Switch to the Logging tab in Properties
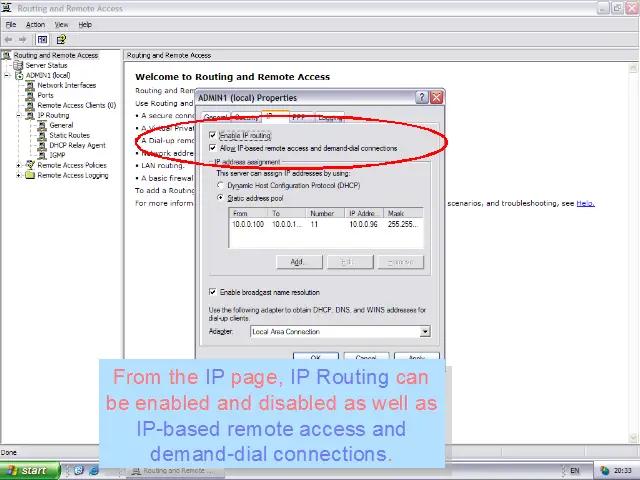 [x=330, y=118]
